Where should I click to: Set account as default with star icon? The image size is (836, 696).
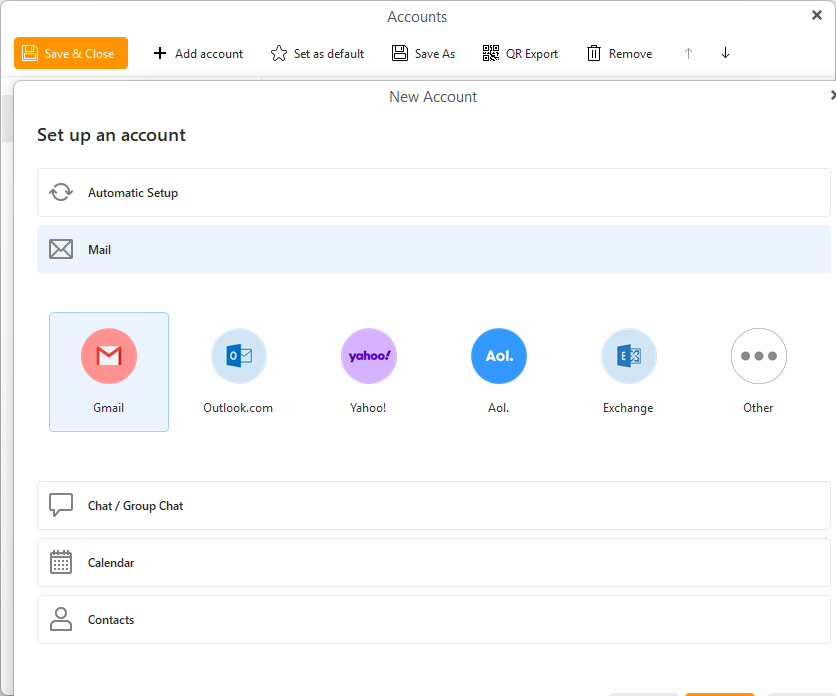[317, 53]
